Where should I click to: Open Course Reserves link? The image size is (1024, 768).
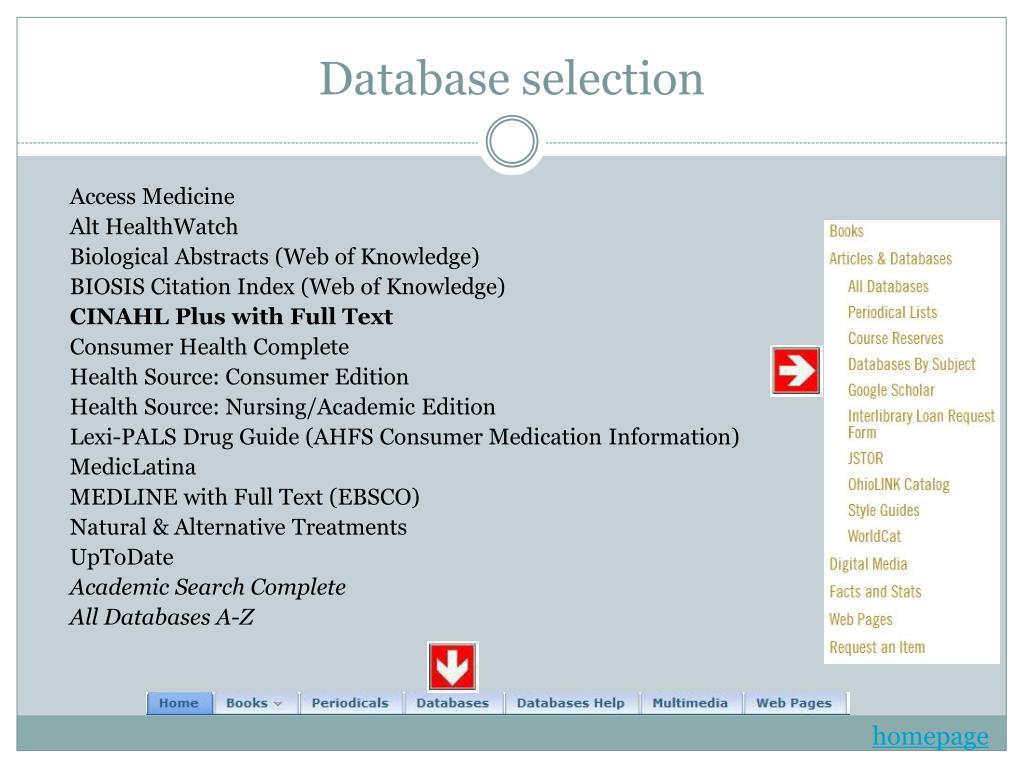tap(896, 338)
